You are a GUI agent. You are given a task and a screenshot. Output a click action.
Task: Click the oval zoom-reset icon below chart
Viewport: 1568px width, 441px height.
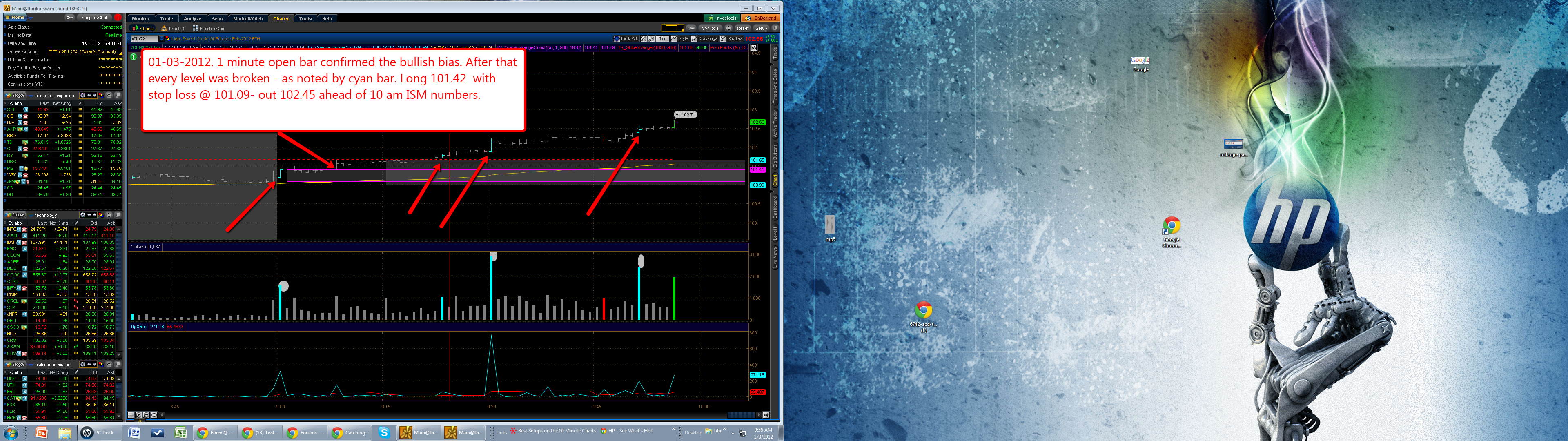click(154, 415)
